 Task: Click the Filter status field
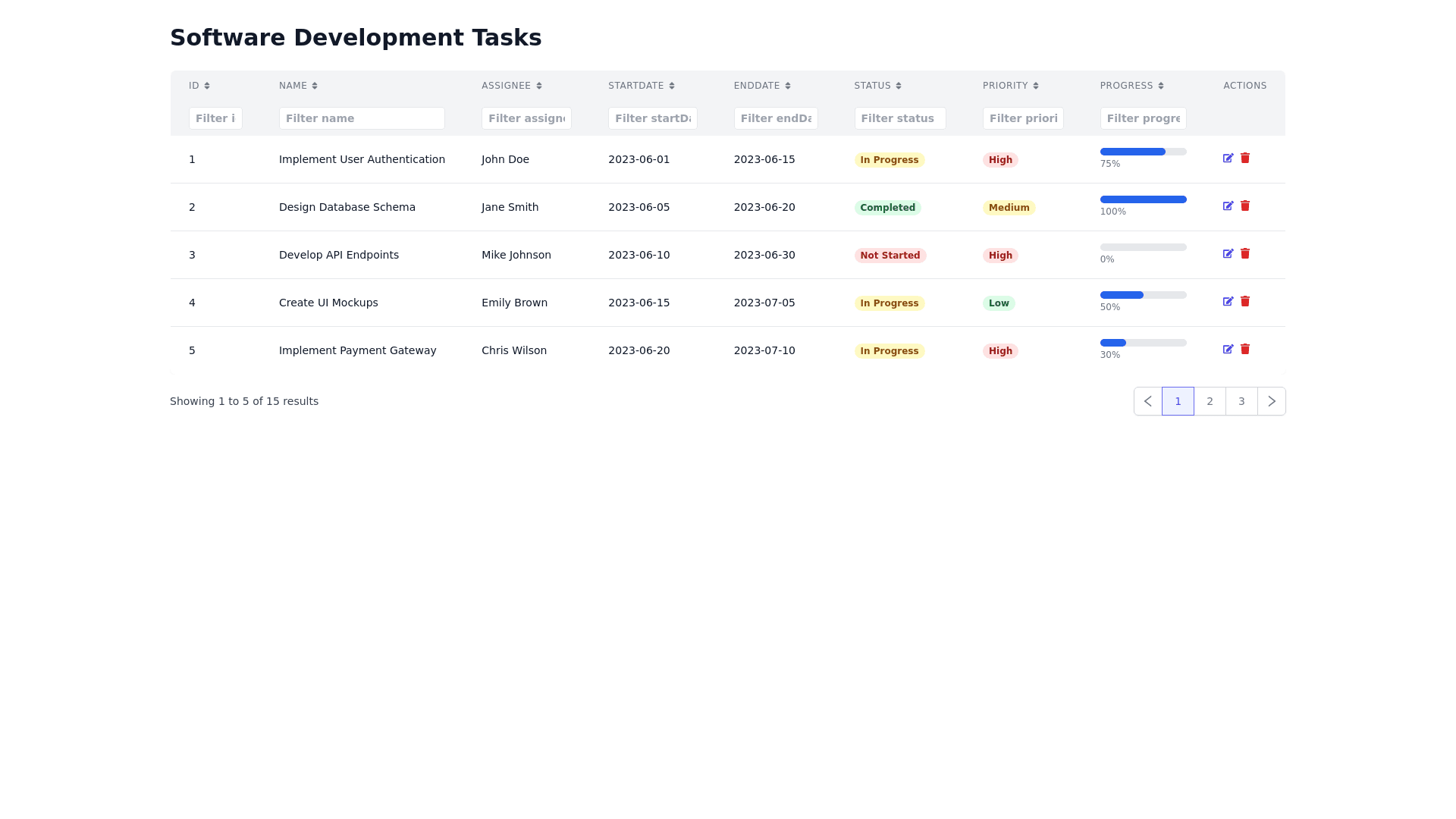(x=899, y=118)
